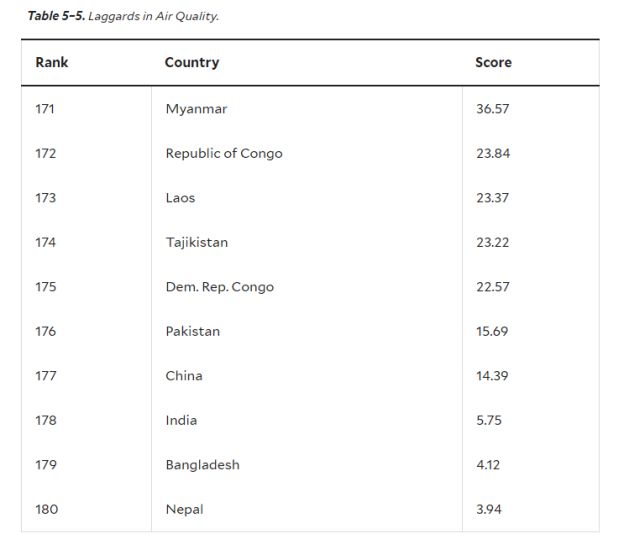Click the score value 15.69

(492, 331)
